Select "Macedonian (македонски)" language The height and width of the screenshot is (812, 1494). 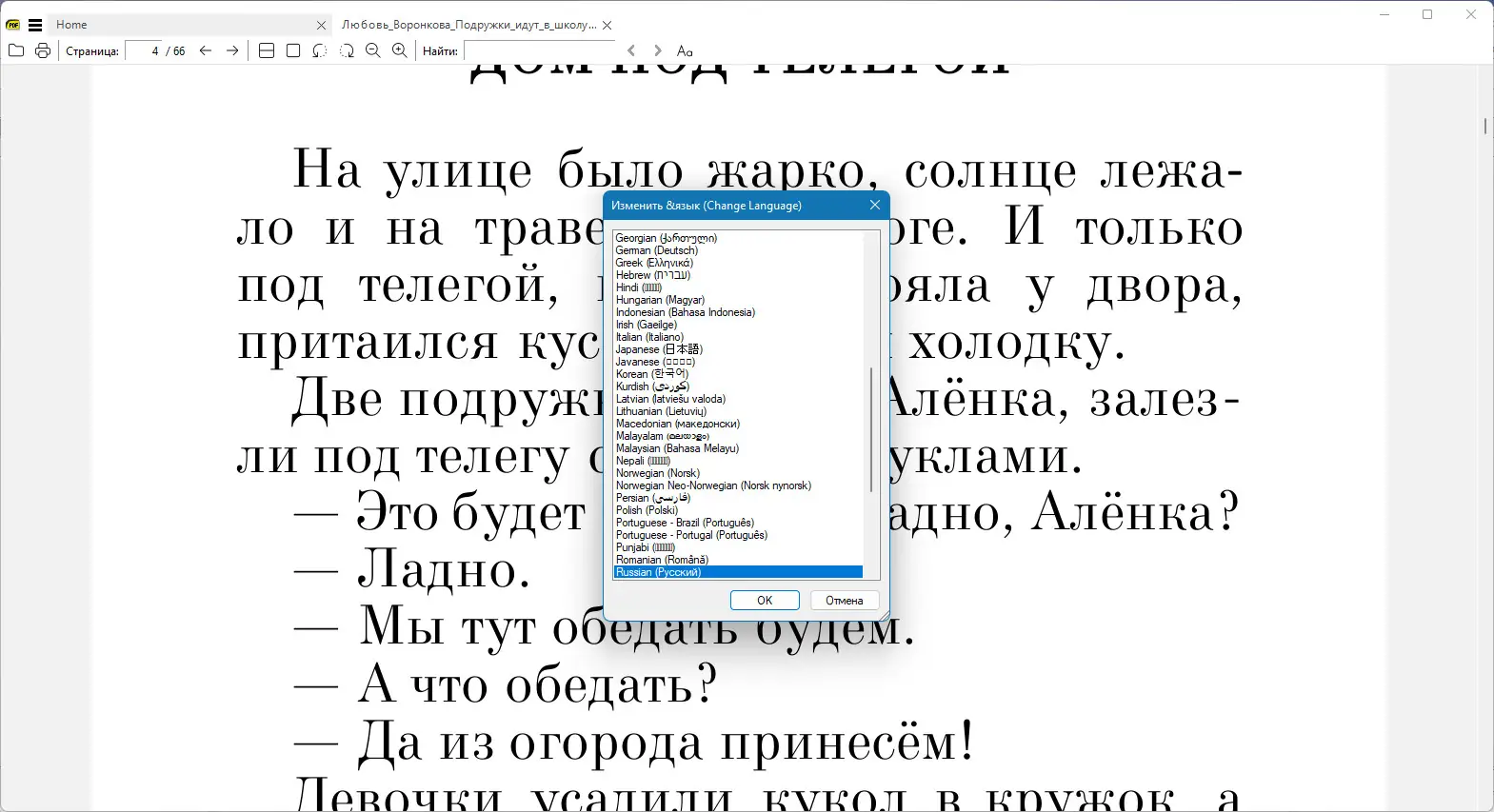point(737,424)
